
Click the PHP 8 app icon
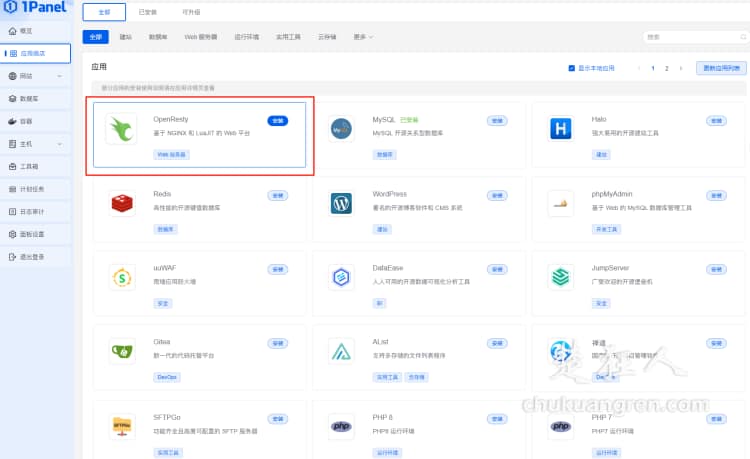(341, 426)
